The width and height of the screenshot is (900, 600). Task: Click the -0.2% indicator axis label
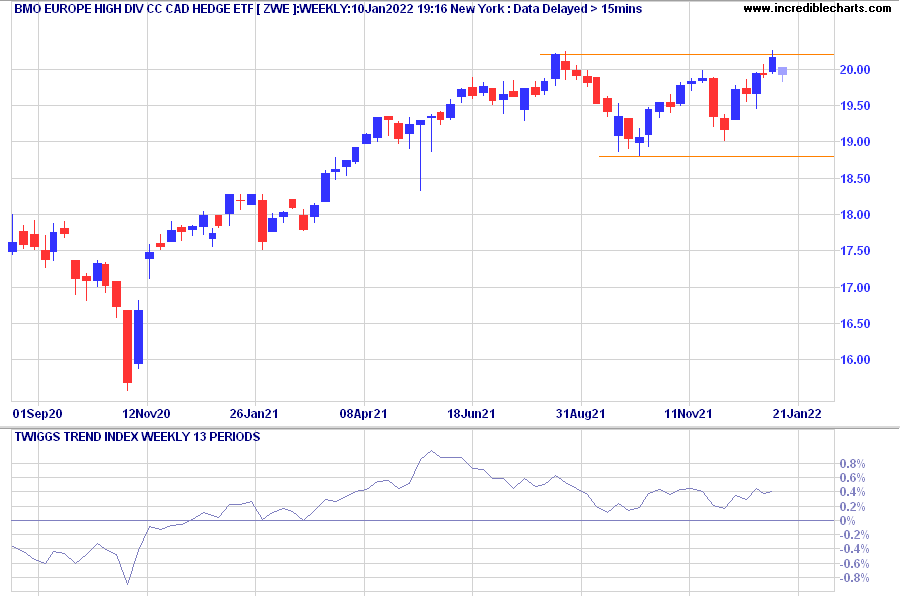point(854,535)
